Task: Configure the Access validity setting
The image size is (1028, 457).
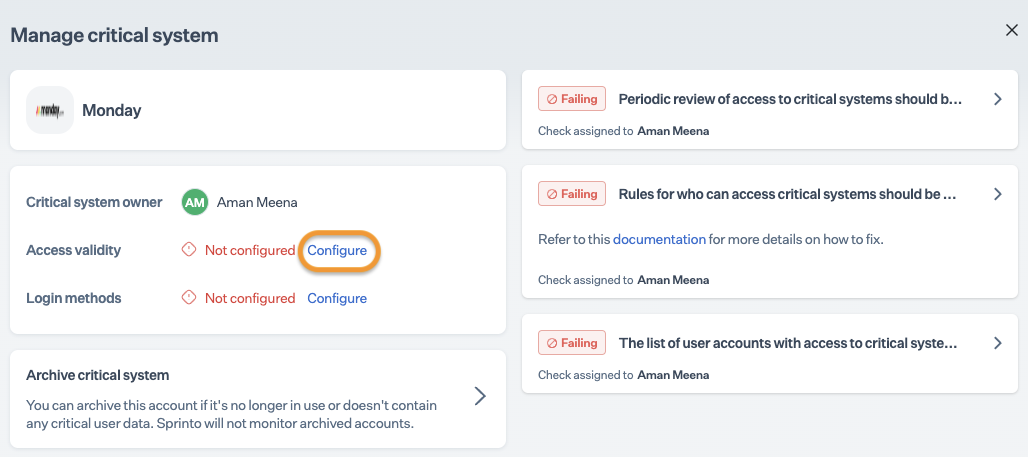Action: tap(337, 250)
